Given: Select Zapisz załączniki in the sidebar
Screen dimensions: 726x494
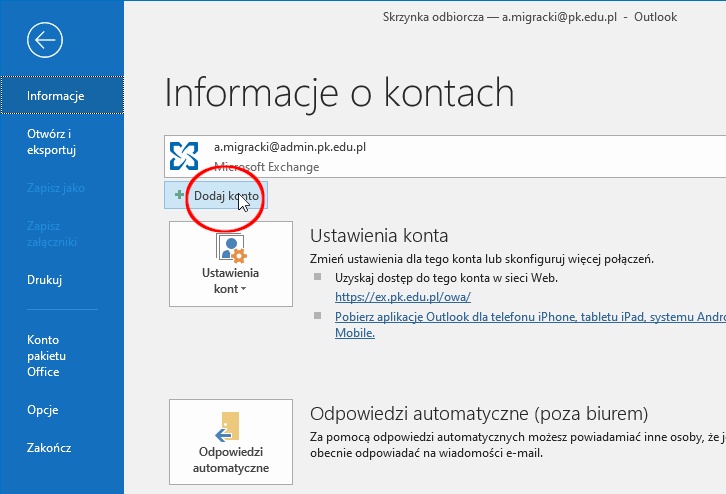Looking at the screenshot, I should (52, 233).
